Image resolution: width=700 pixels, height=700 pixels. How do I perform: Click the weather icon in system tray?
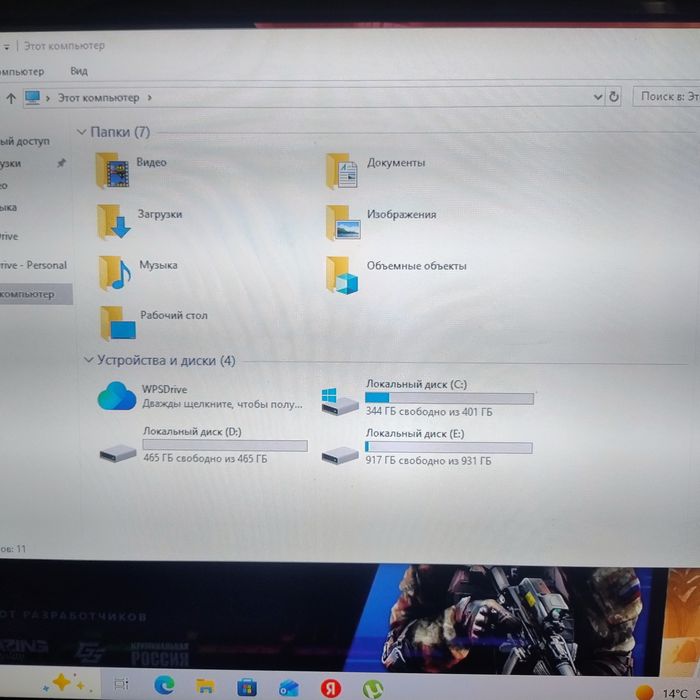(x=644, y=692)
